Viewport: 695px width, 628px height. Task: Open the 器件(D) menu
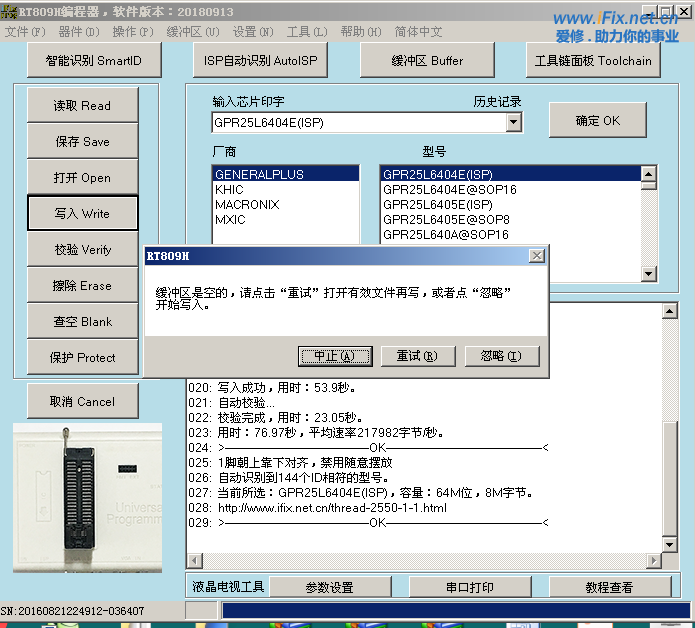79,32
